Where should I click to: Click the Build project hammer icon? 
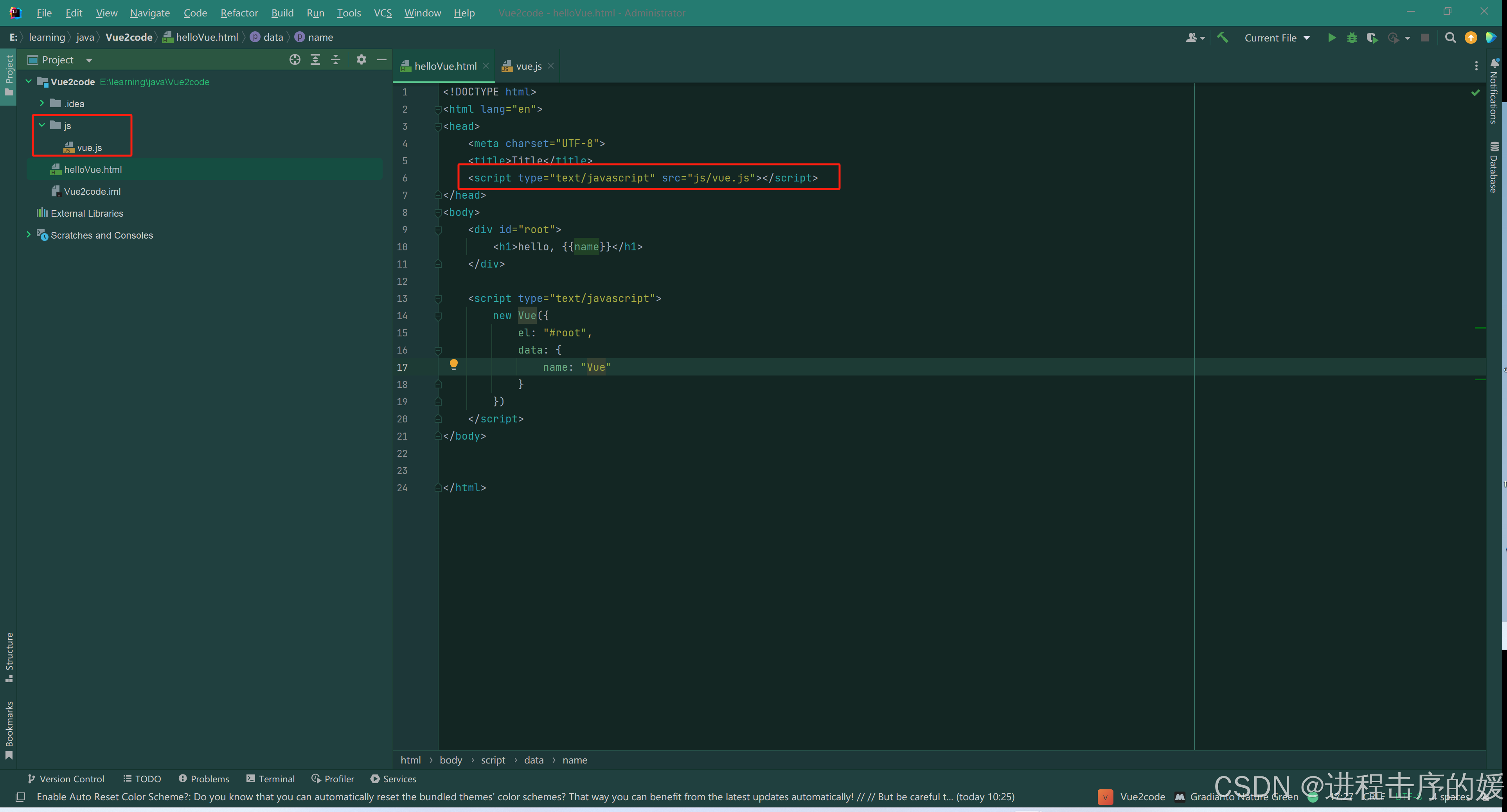(1223, 38)
